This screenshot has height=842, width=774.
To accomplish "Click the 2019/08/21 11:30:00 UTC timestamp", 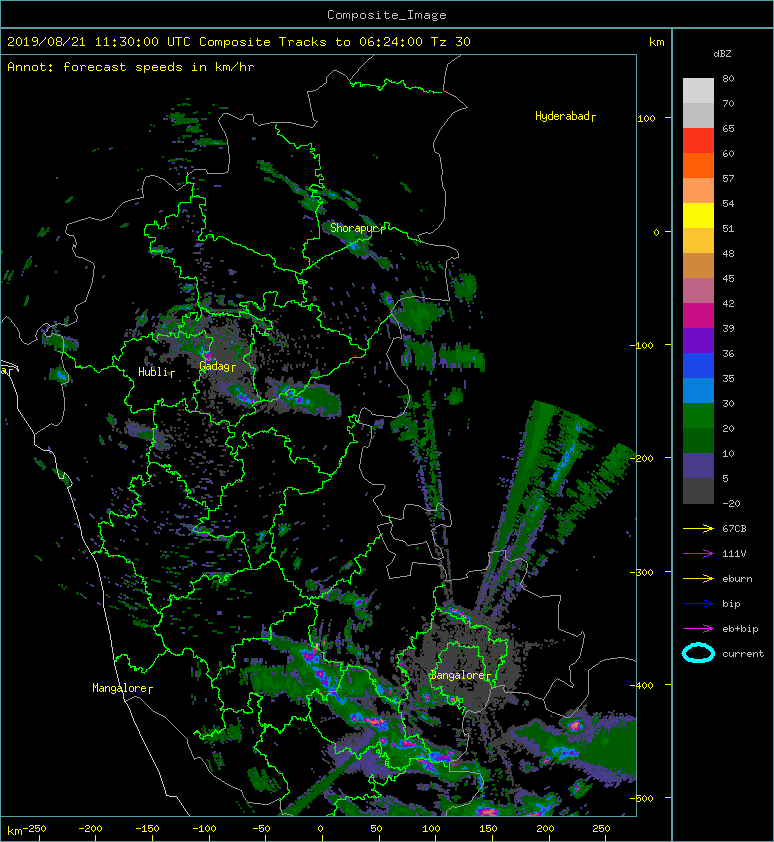I will (x=99, y=42).
